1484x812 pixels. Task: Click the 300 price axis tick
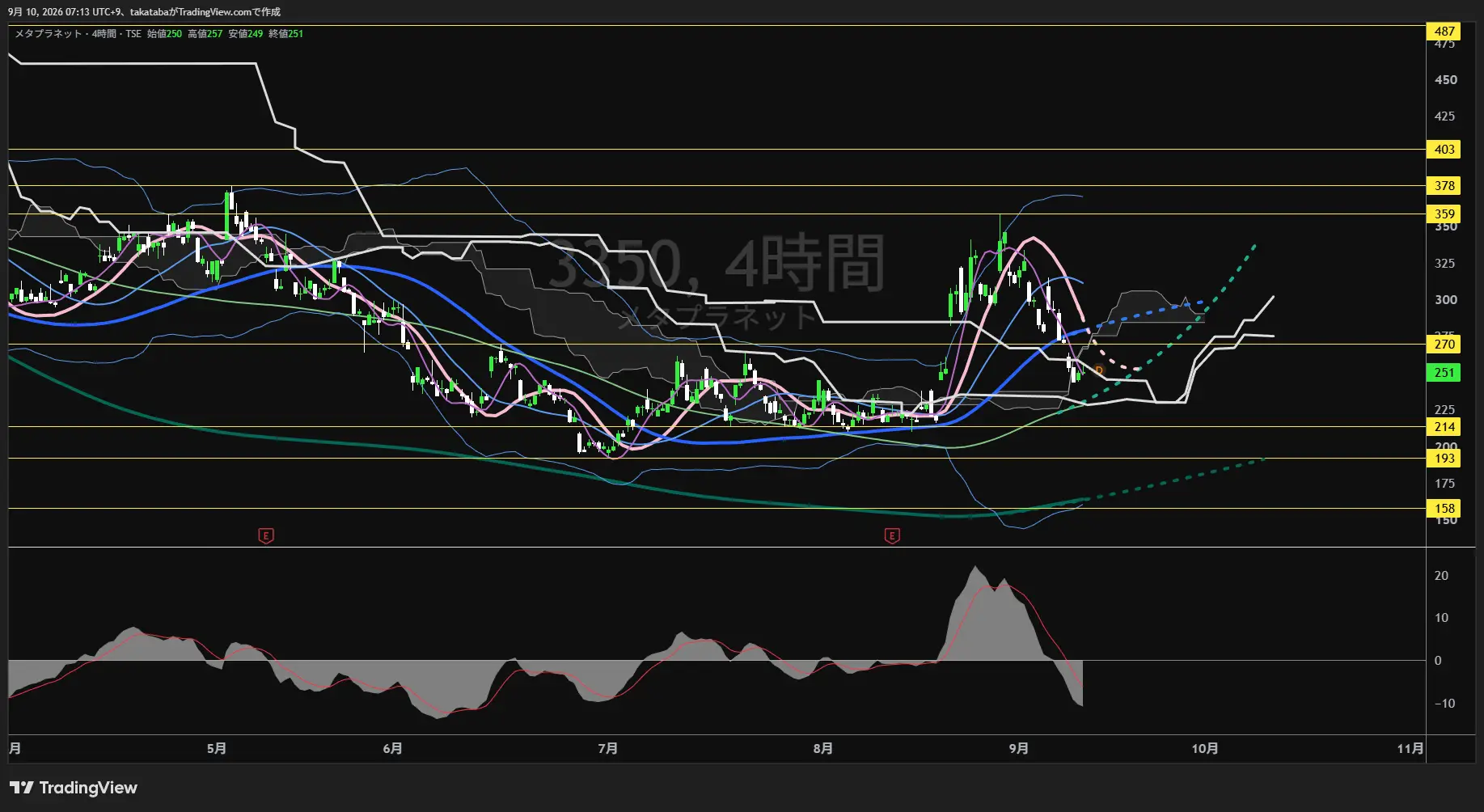pyautogui.click(x=1445, y=300)
